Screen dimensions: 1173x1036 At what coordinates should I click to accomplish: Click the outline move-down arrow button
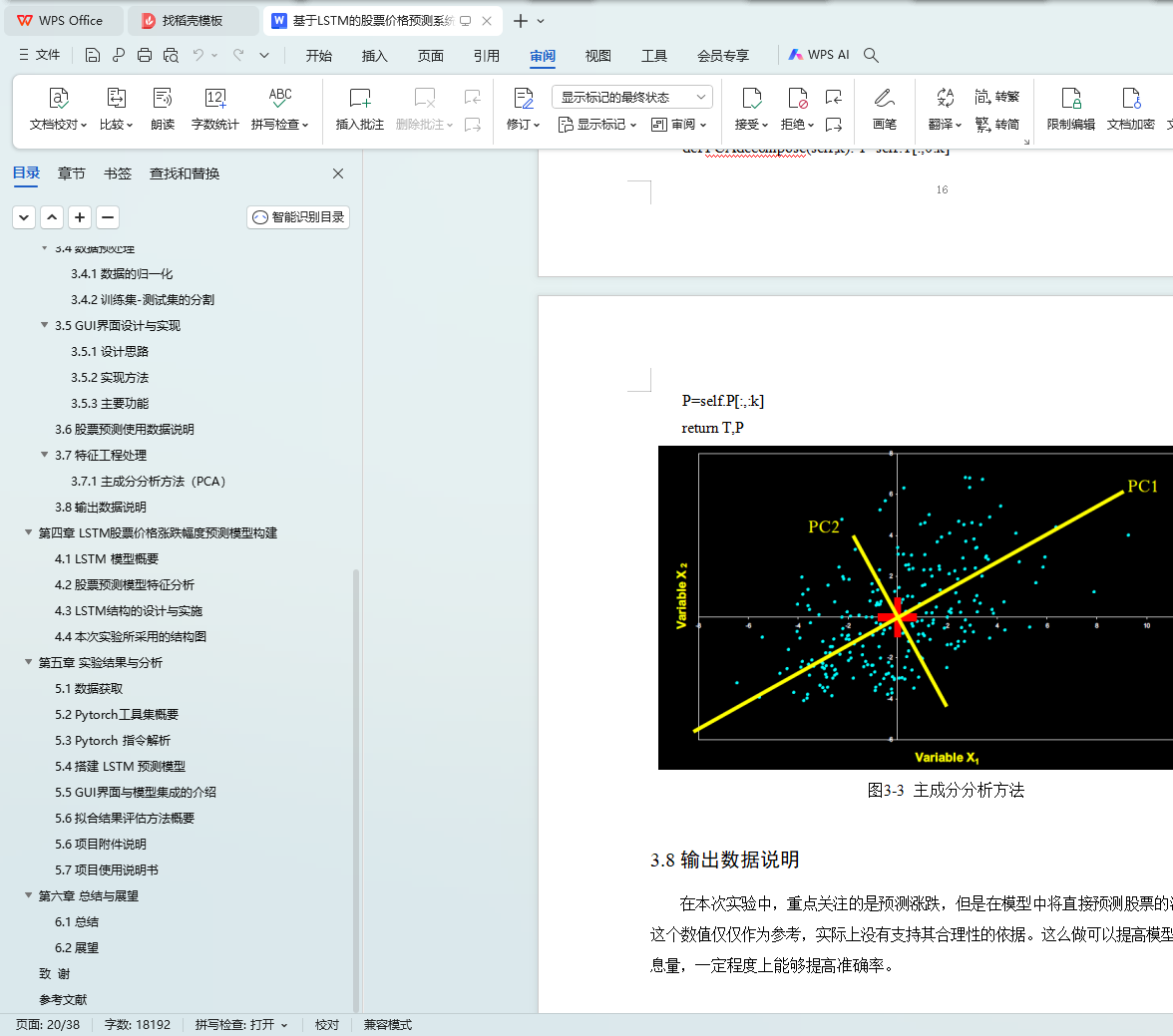(x=24, y=217)
